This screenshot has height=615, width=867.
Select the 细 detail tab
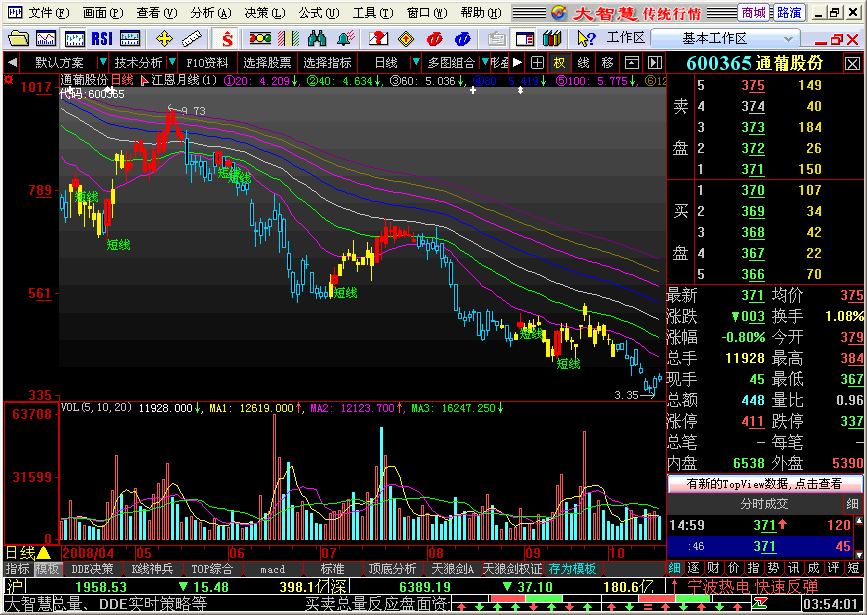tap(675, 568)
